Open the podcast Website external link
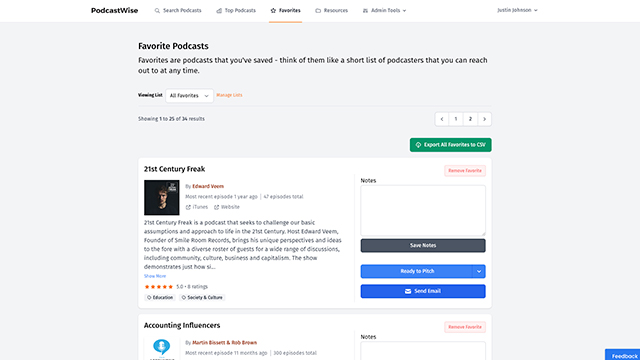 (x=227, y=207)
